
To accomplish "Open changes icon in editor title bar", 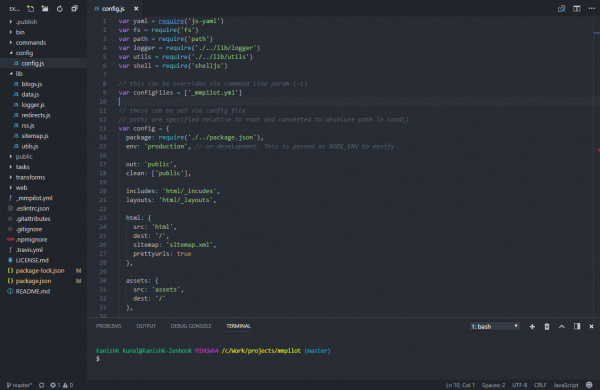I will tap(561, 8).
